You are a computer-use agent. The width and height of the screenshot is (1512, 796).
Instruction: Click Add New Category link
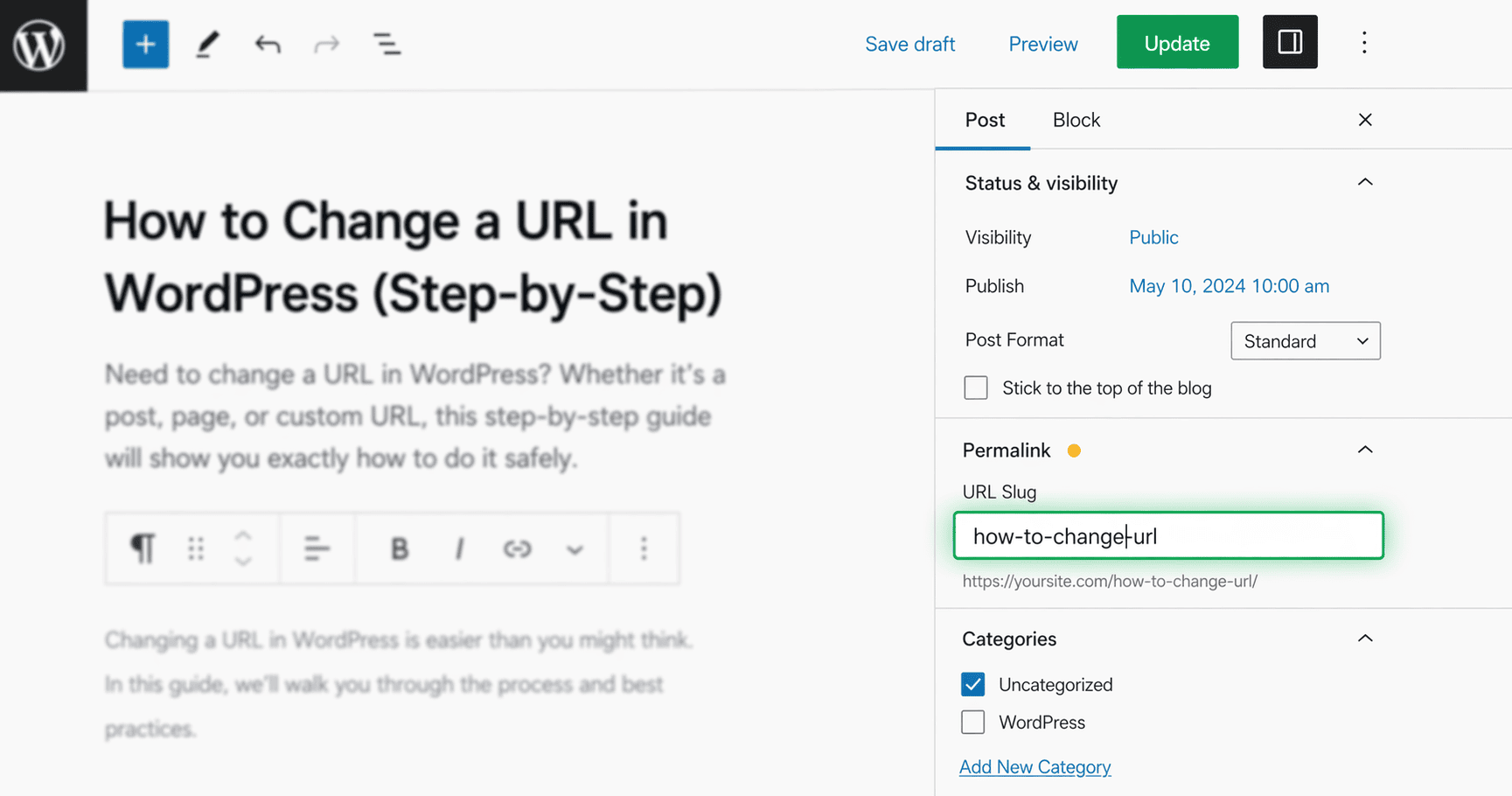pyautogui.click(x=1035, y=767)
